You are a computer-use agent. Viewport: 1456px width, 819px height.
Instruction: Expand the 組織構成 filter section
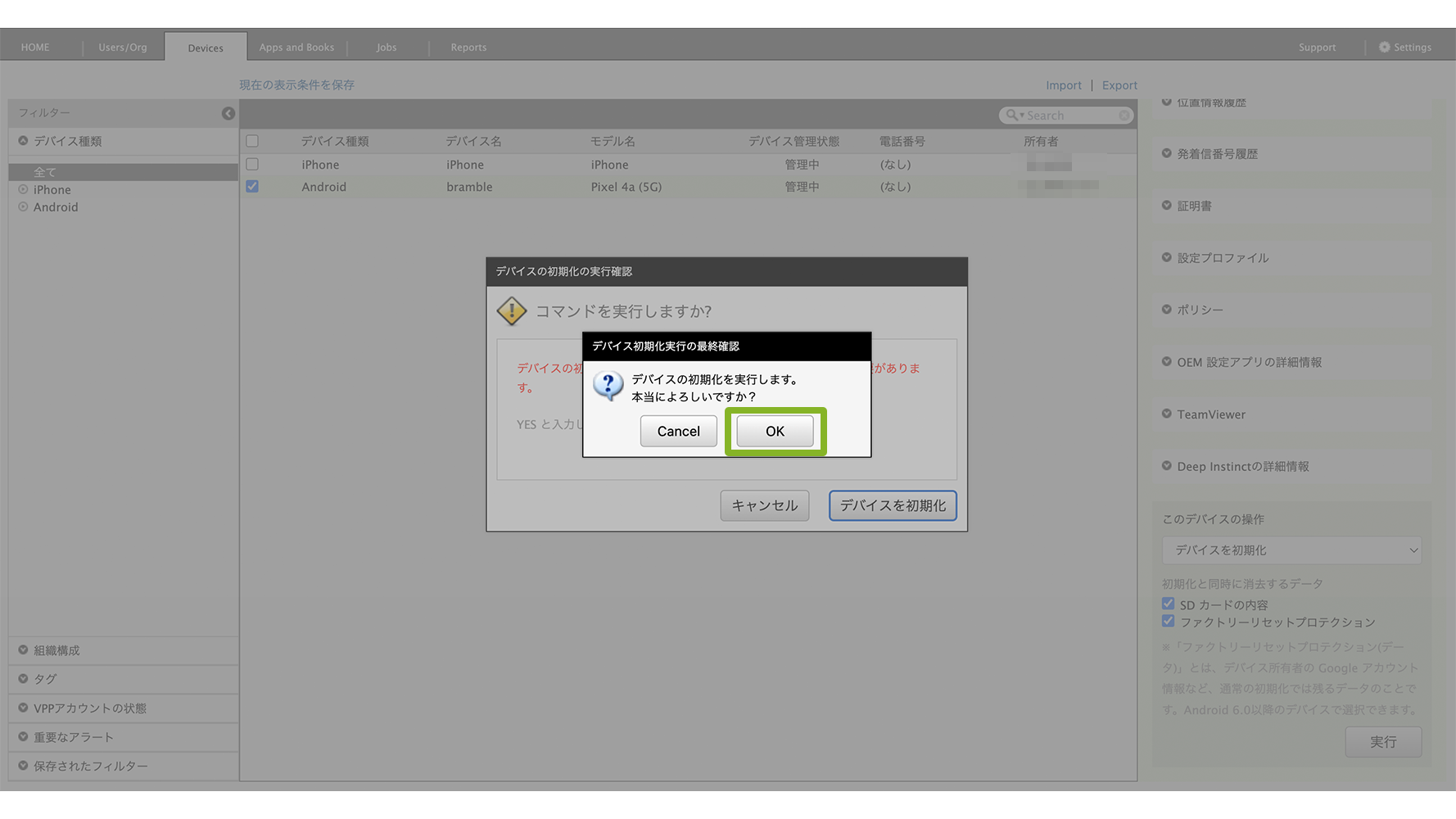point(23,650)
